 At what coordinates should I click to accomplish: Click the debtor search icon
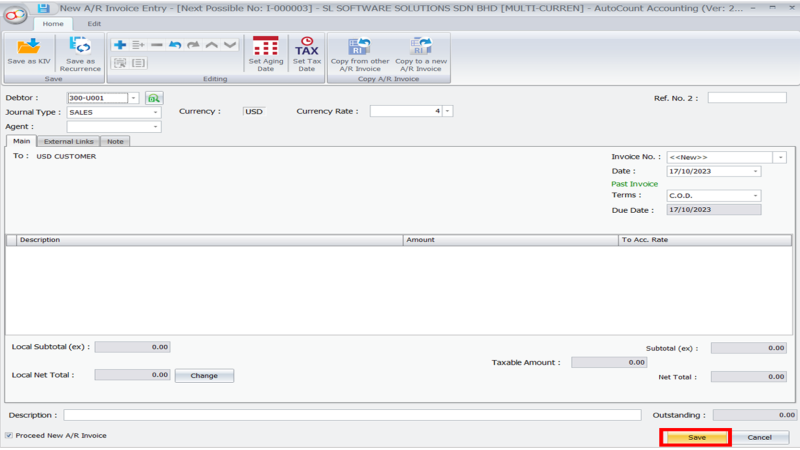pyautogui.click(x=154, y=98)
